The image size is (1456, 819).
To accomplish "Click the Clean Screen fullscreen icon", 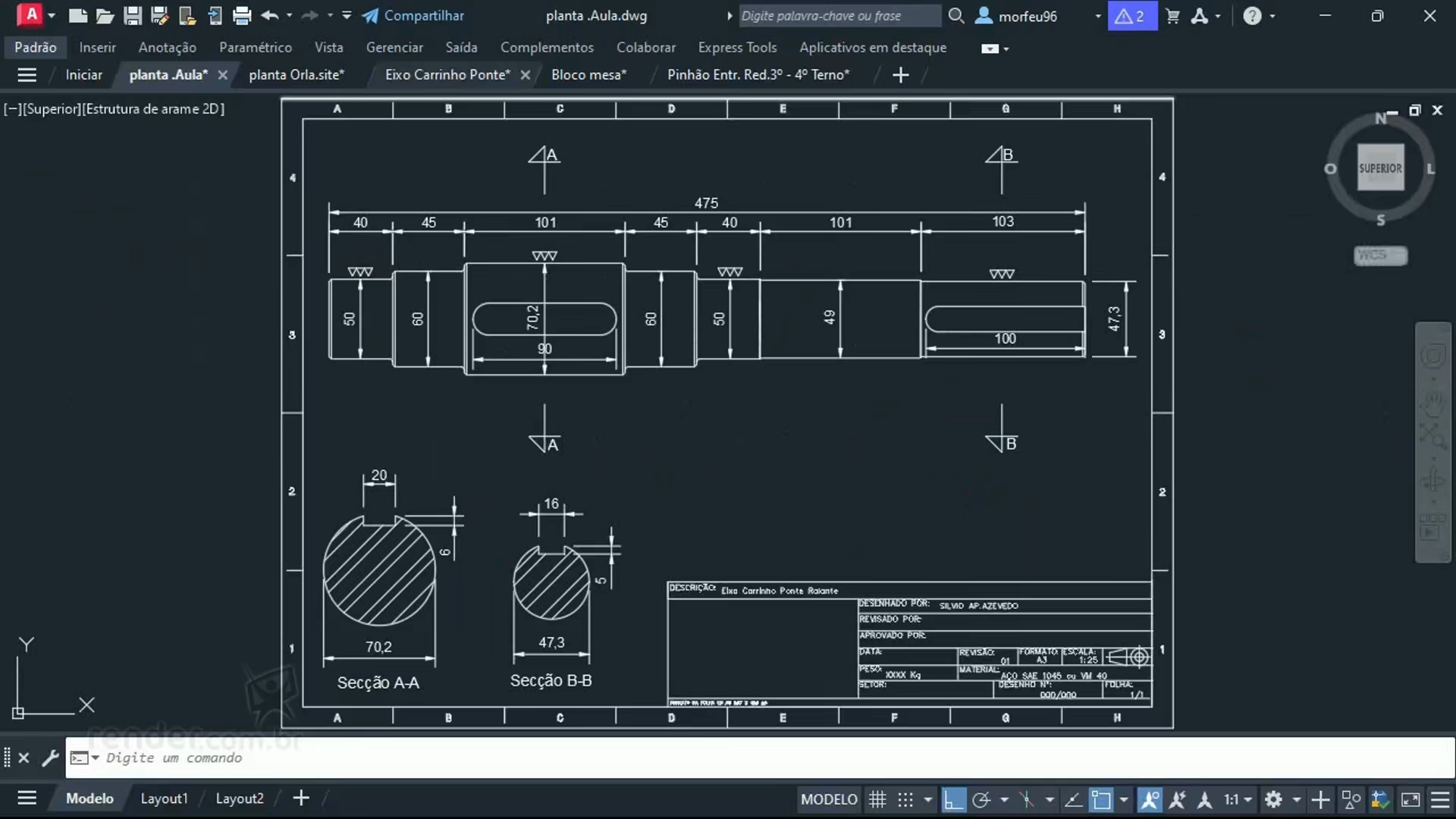I will (x=1410, y=799).
